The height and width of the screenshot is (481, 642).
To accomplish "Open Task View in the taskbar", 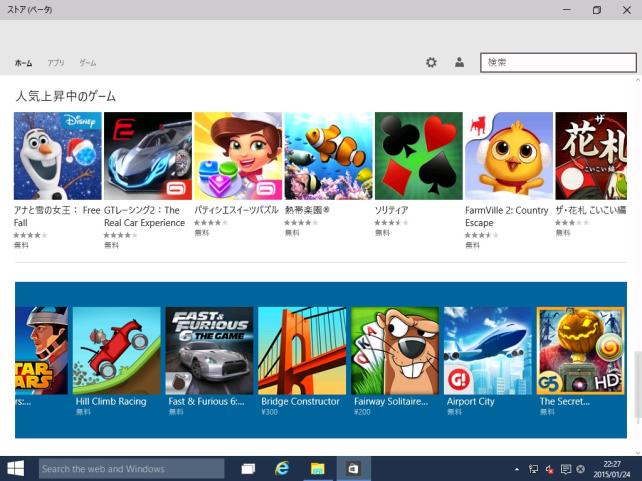I will point(248,469).
